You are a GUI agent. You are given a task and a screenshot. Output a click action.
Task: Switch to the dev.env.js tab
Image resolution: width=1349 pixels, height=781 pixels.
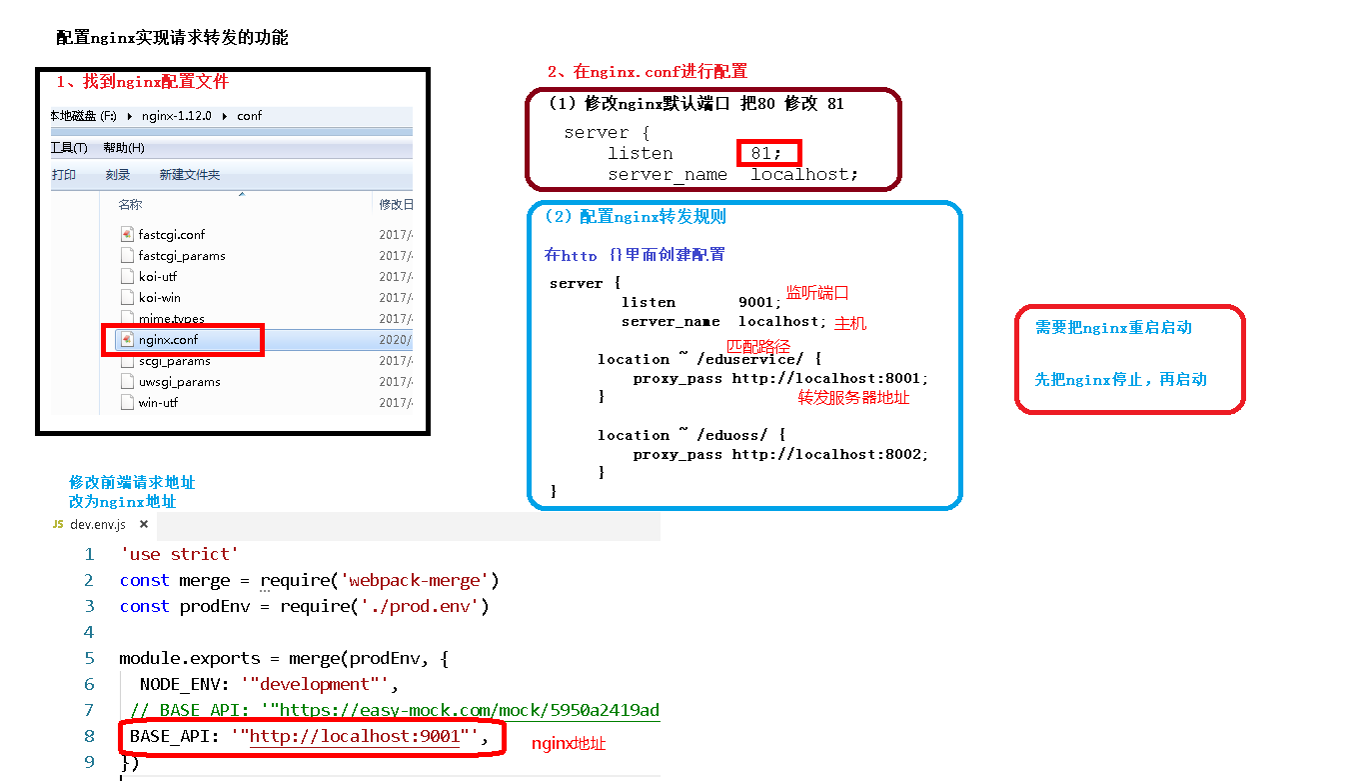(x=100, y=523)
